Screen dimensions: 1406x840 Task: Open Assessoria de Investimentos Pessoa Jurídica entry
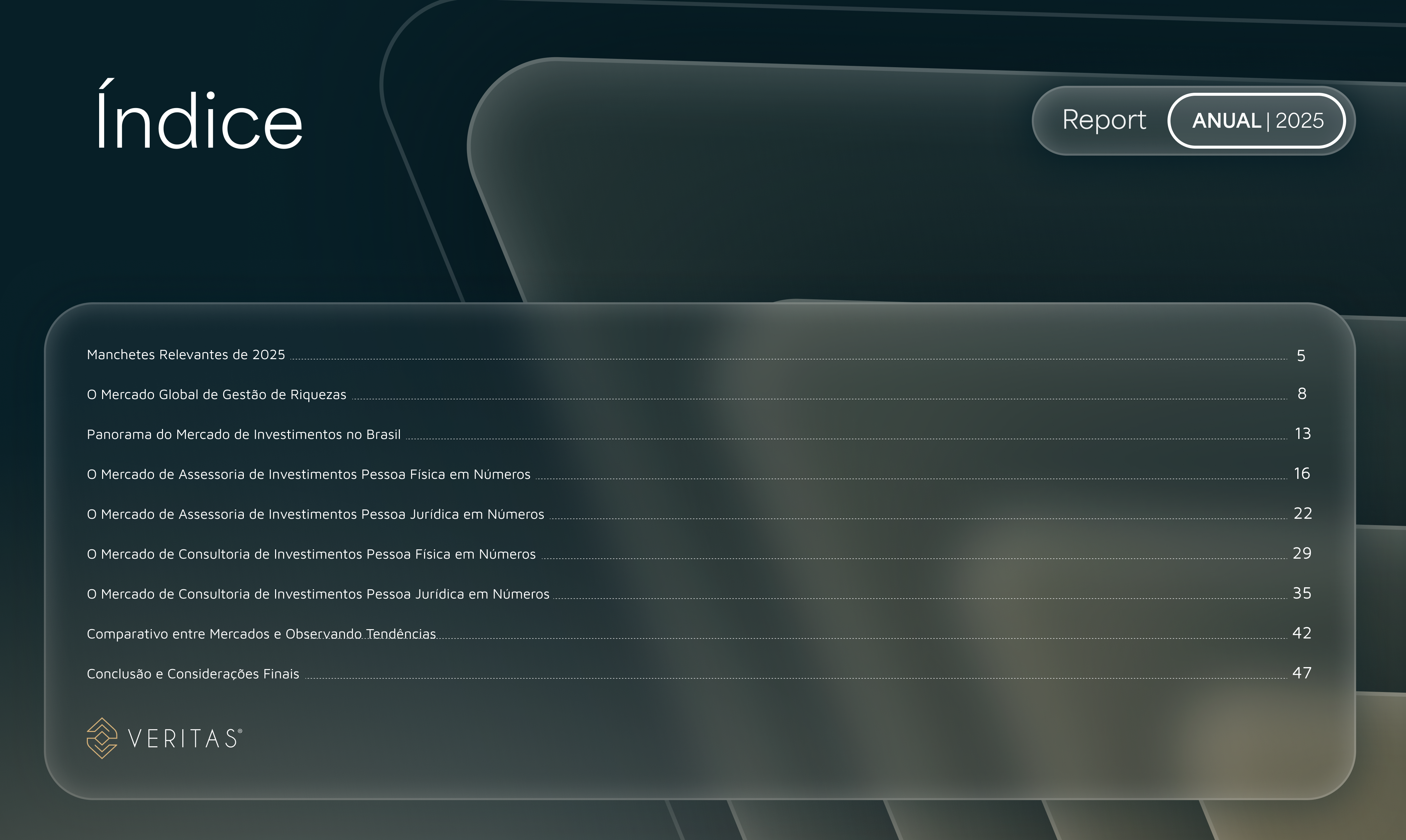(x=315, y=514)
